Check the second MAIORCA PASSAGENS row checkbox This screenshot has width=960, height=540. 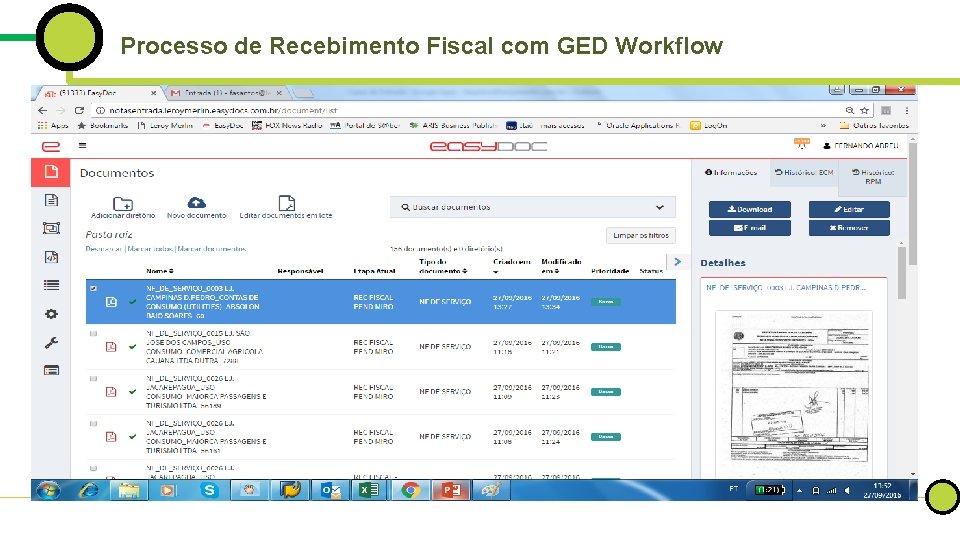[93, 424]
